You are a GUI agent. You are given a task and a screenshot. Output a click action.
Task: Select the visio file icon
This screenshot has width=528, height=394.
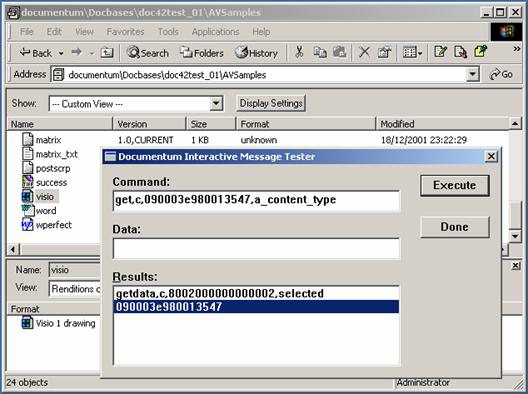[x=28, y=196]
